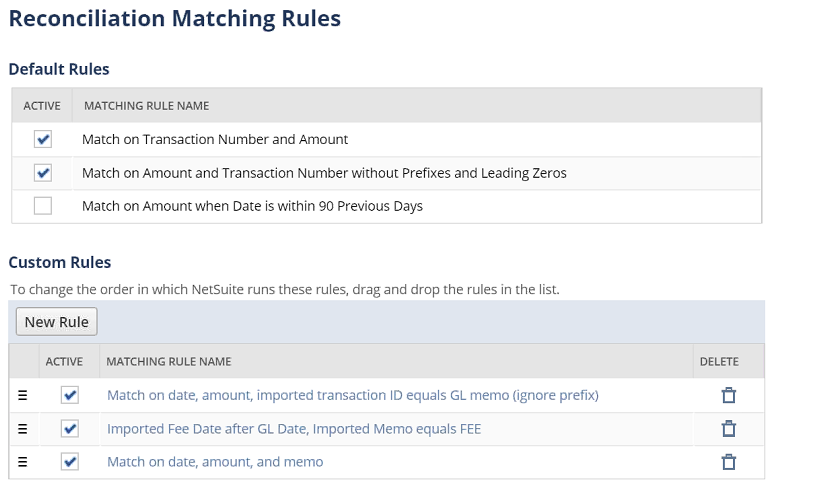
Task: Click trash icon for Imported Fee Date rule
Action: 729,429
